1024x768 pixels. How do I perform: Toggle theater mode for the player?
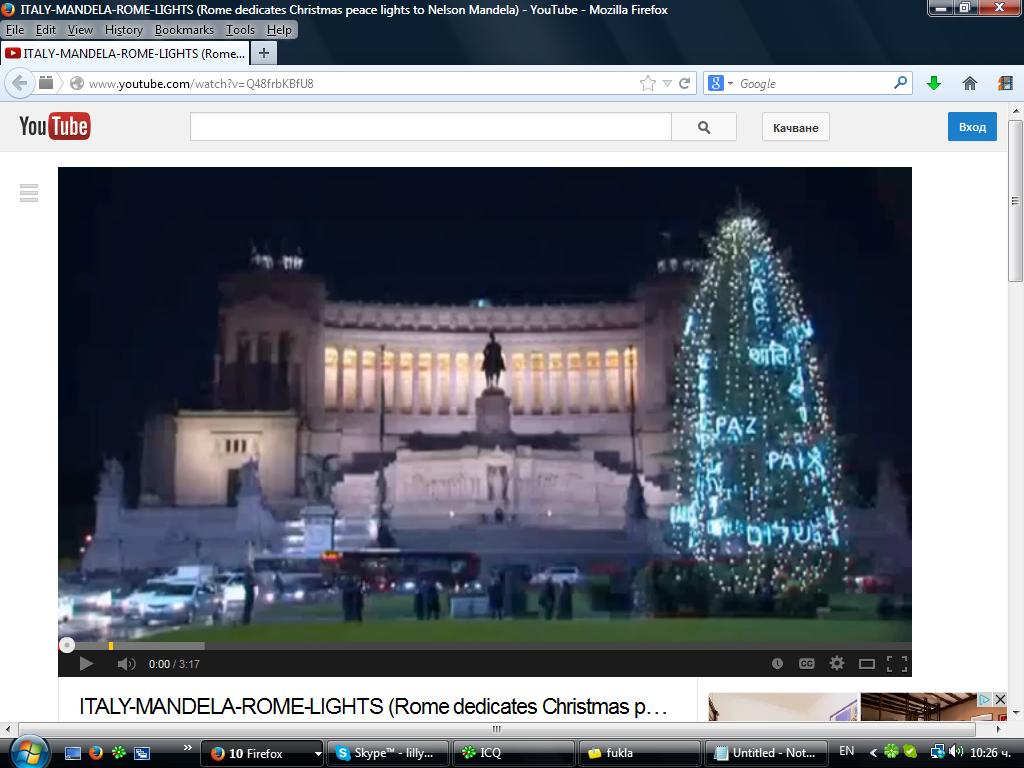[x=867, y=663]
